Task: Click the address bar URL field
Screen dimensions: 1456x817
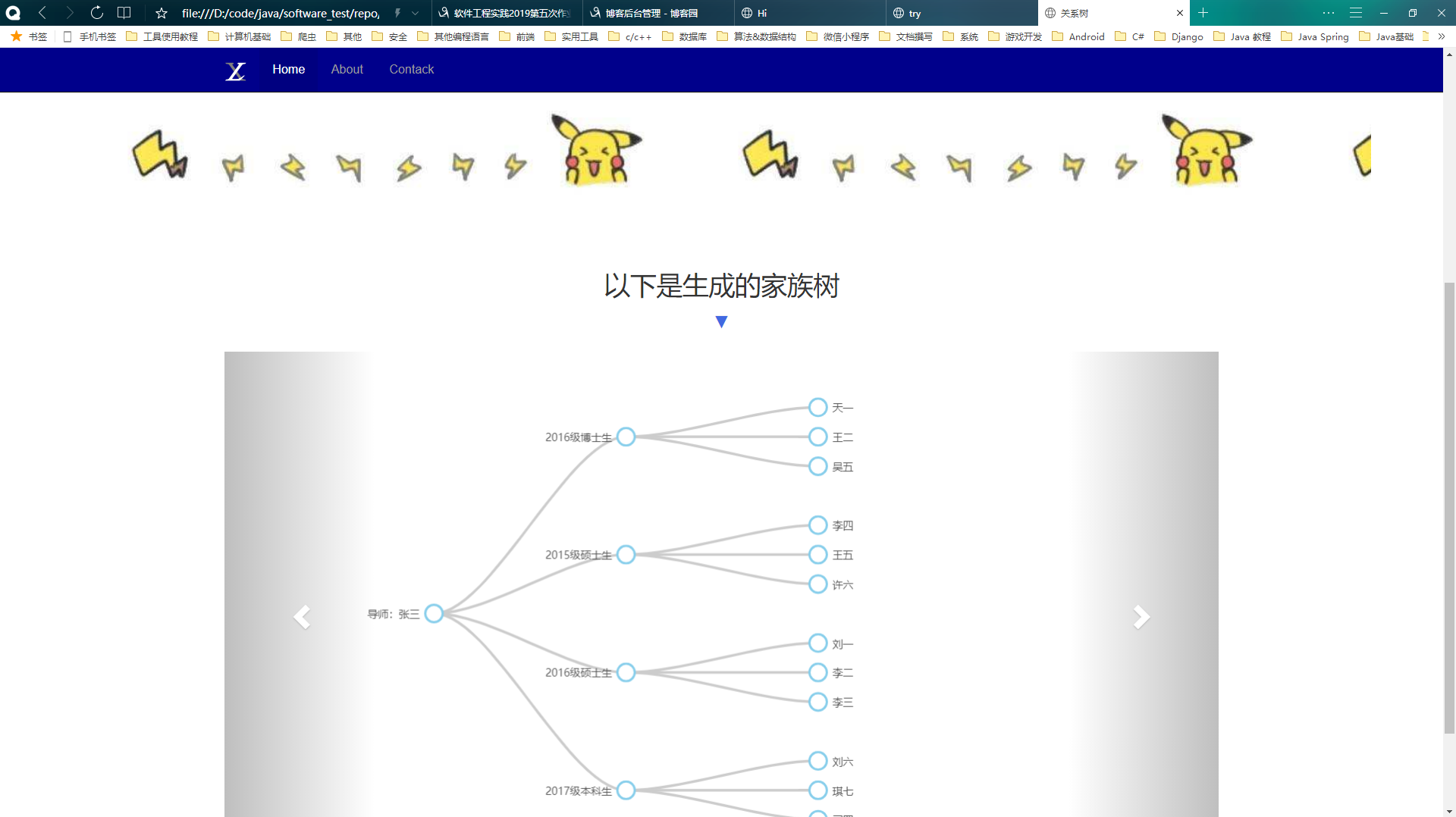Action: (281, 13)
